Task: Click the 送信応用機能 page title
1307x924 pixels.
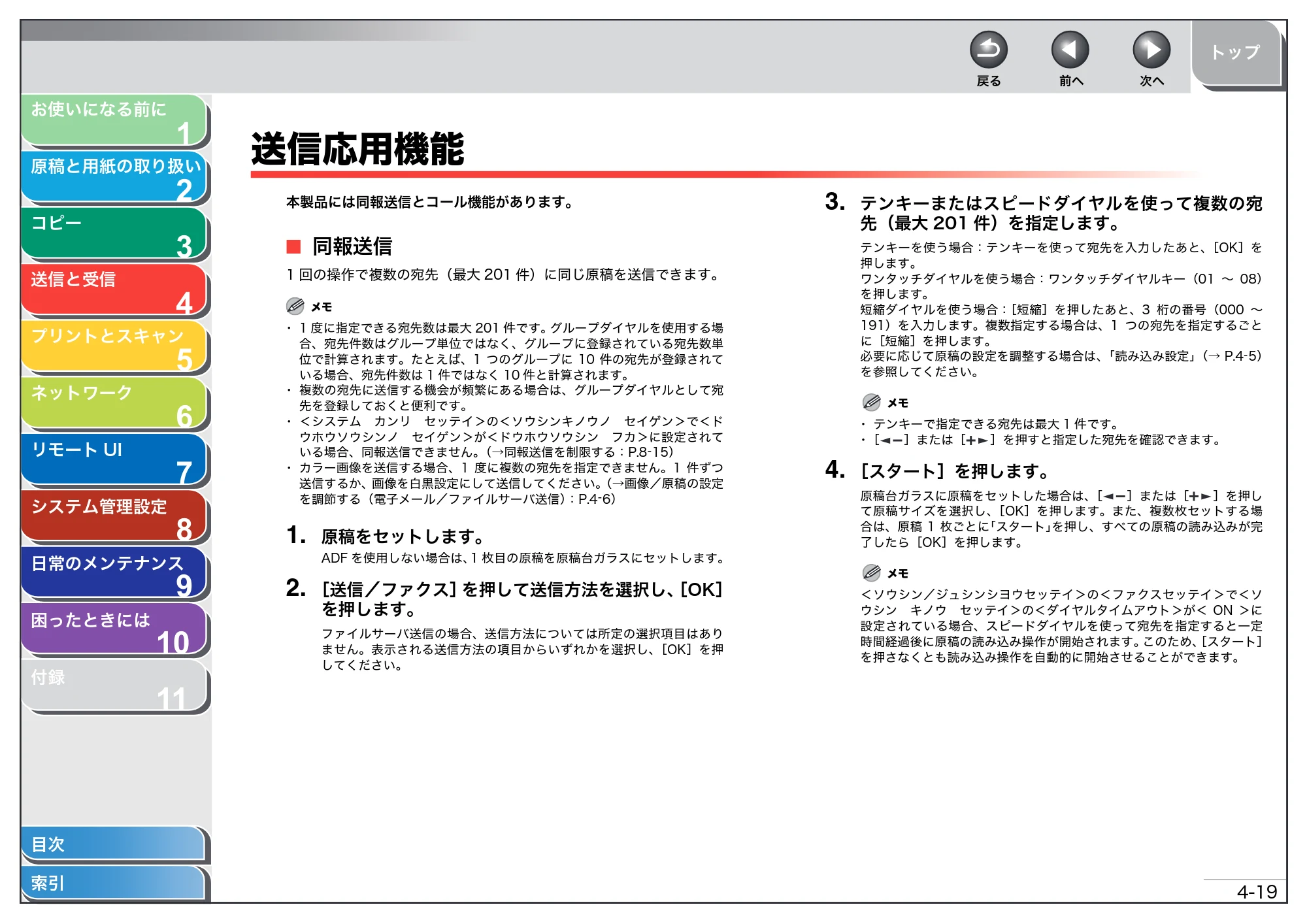Action: point(357,150)
